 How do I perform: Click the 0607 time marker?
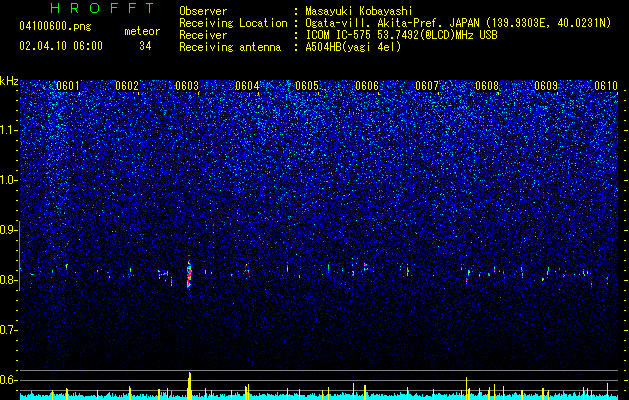(427, 86)
